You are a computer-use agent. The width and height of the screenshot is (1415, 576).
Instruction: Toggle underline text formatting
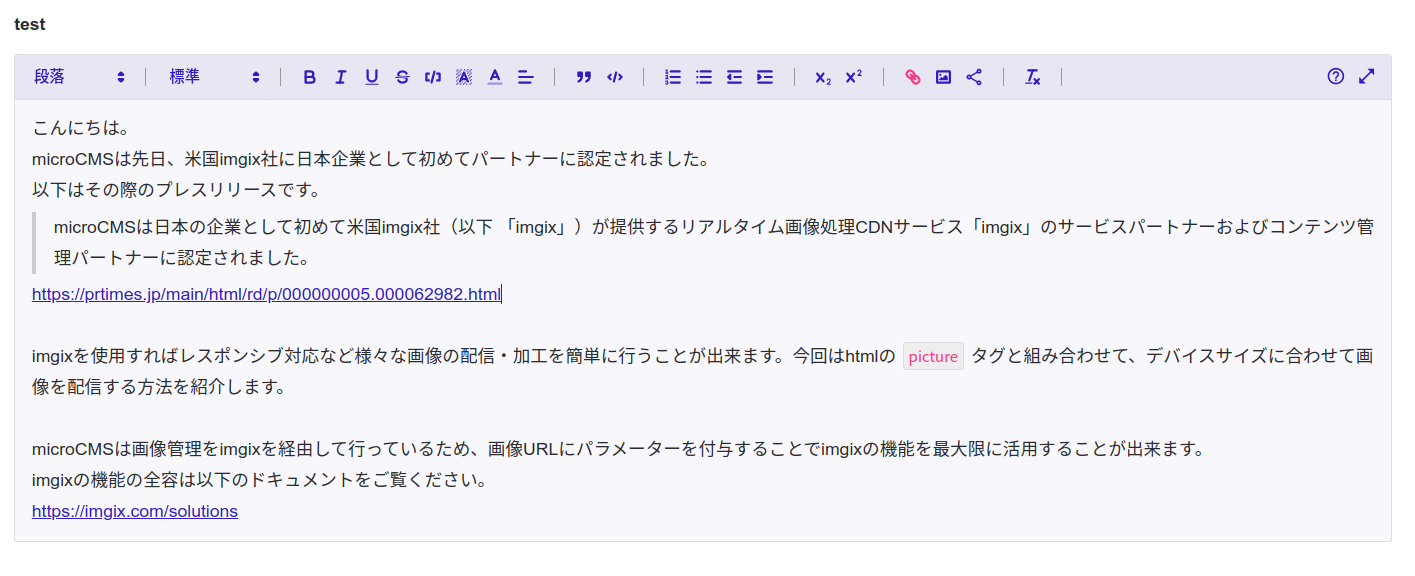[371, 77]
